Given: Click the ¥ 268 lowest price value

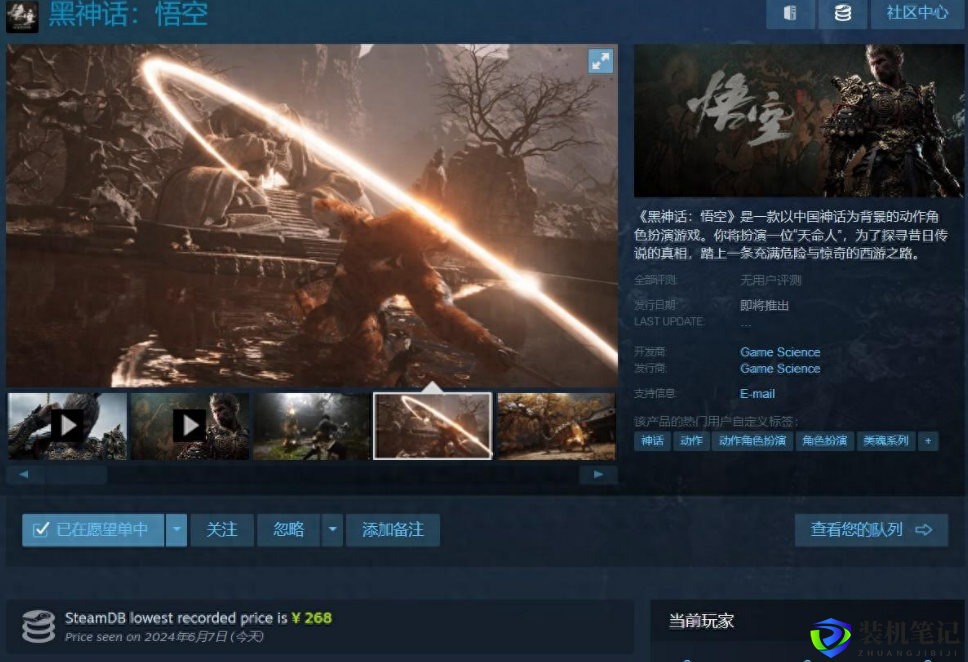Looking at the screenshot, I should point(312,618).
